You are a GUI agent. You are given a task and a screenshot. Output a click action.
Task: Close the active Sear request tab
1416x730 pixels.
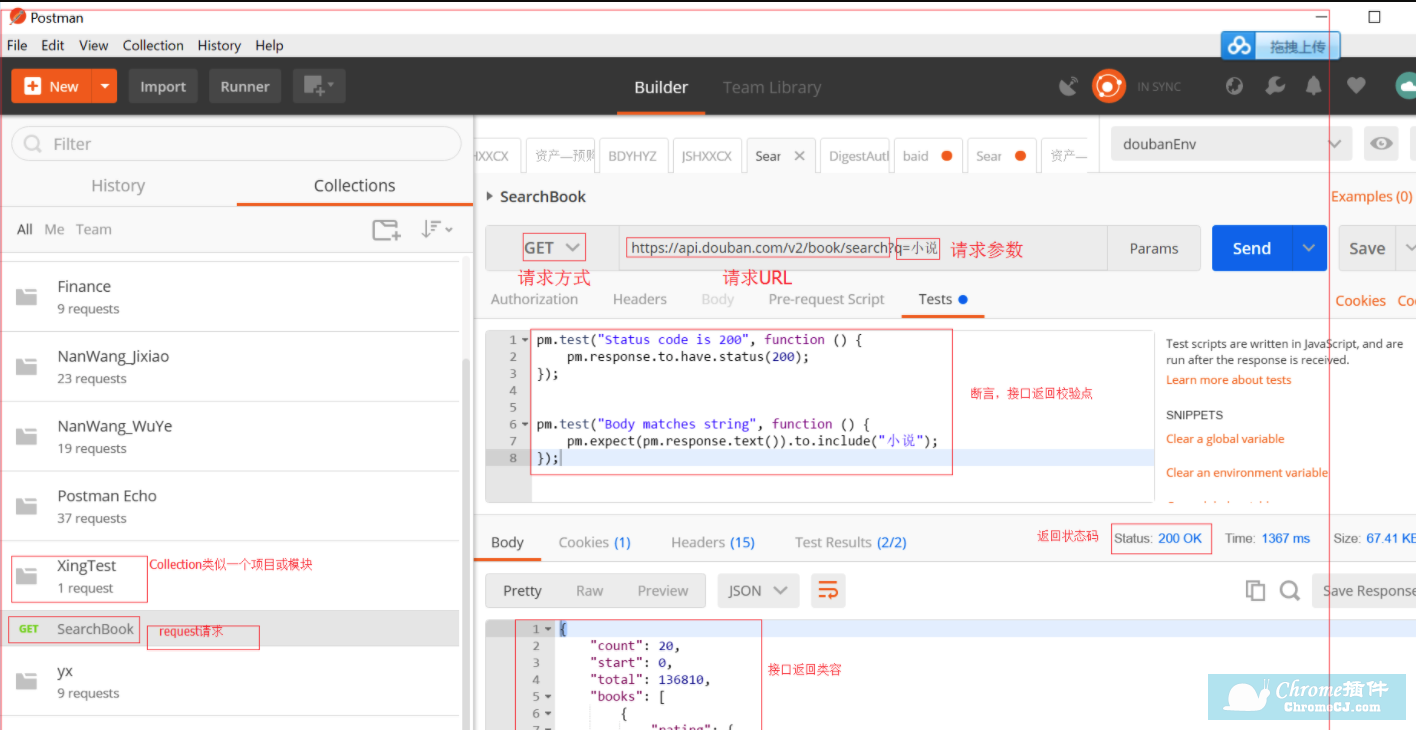point(799,156)
